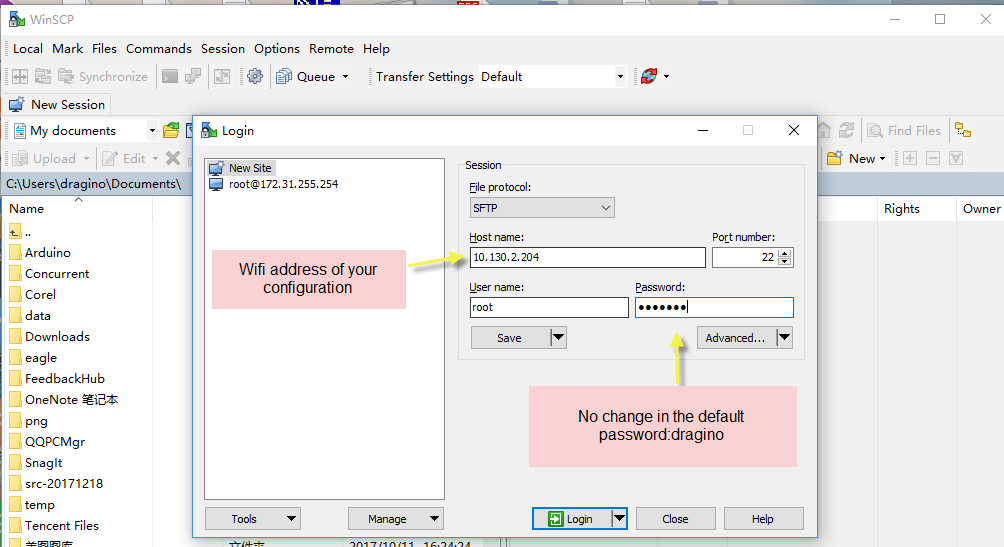Click the Delete X icon in local toolbar

173,158
